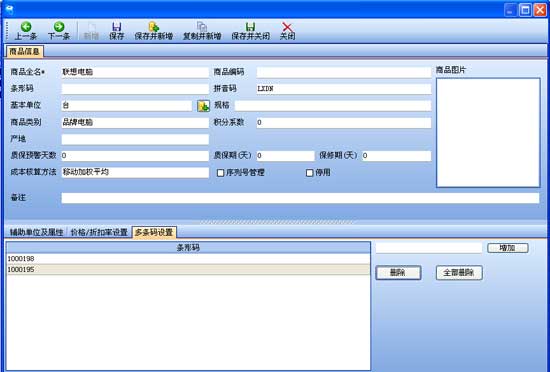Click the 增加 button

click(x=508, y=248)
